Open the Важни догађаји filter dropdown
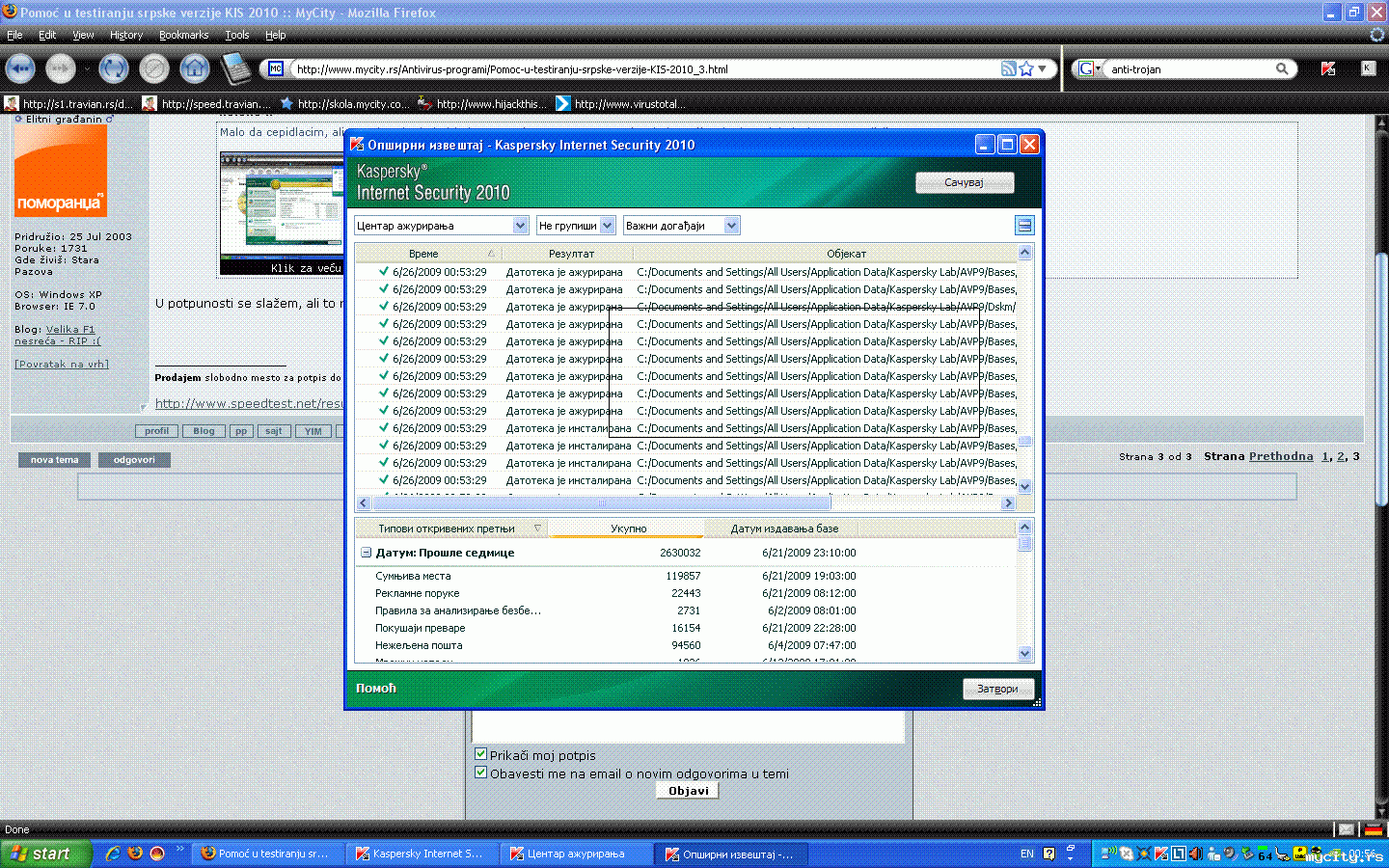 [681, 226]
